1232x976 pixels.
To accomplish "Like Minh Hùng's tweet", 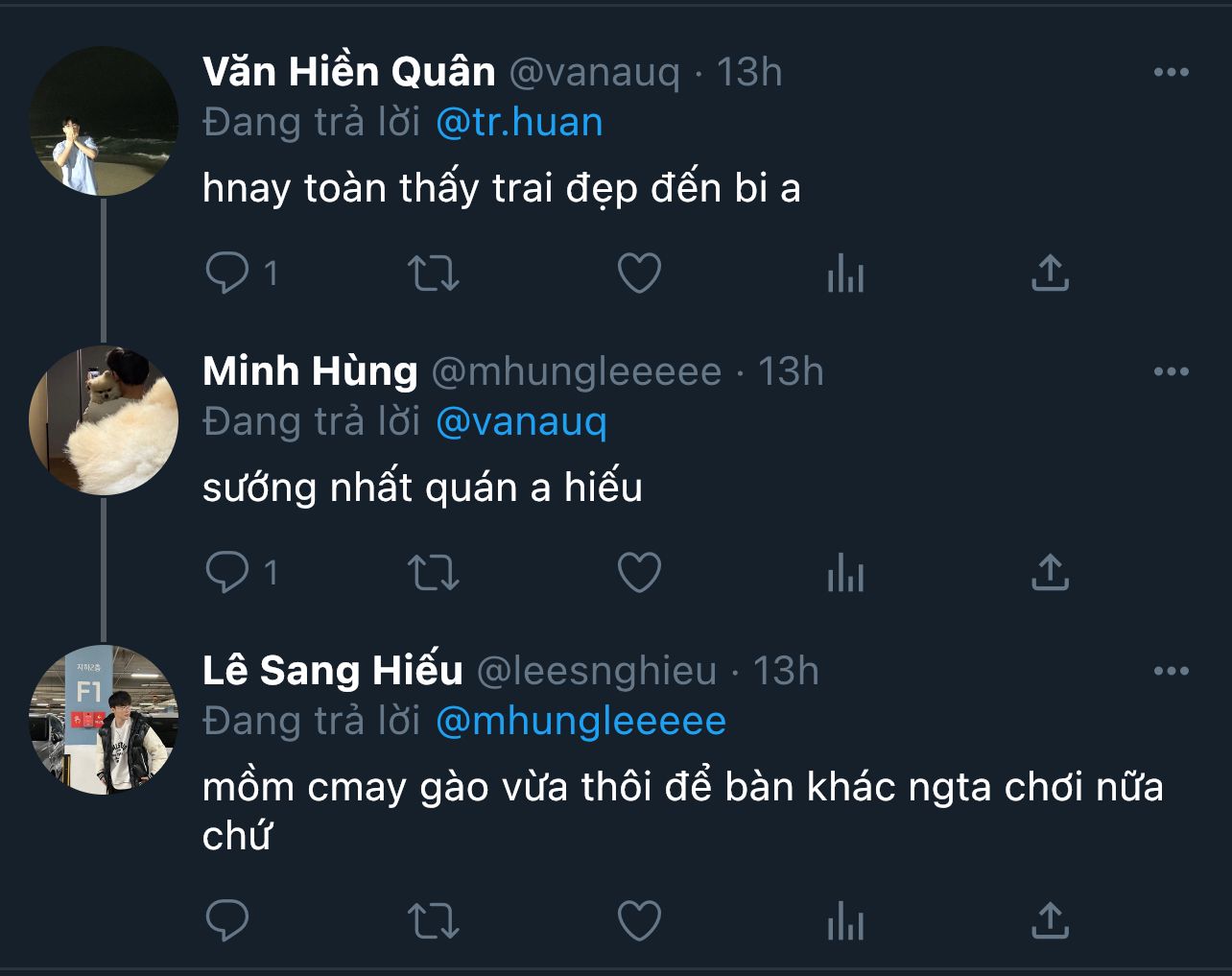I will pyautogui.click(x=639, y=573).
